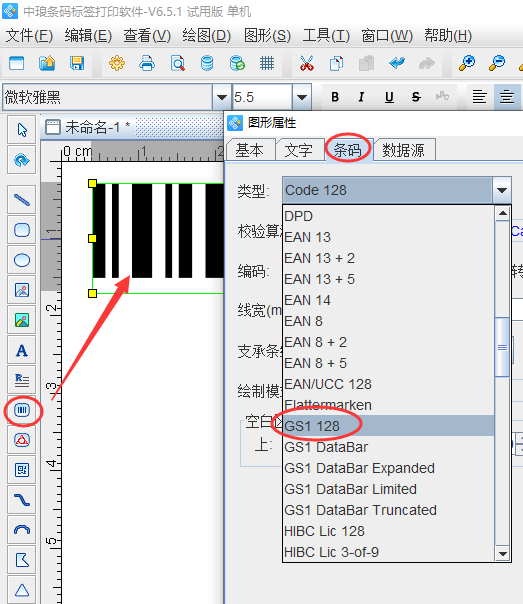Save the label with the disk icon
The image size is (523, 604).
[77, 63]
